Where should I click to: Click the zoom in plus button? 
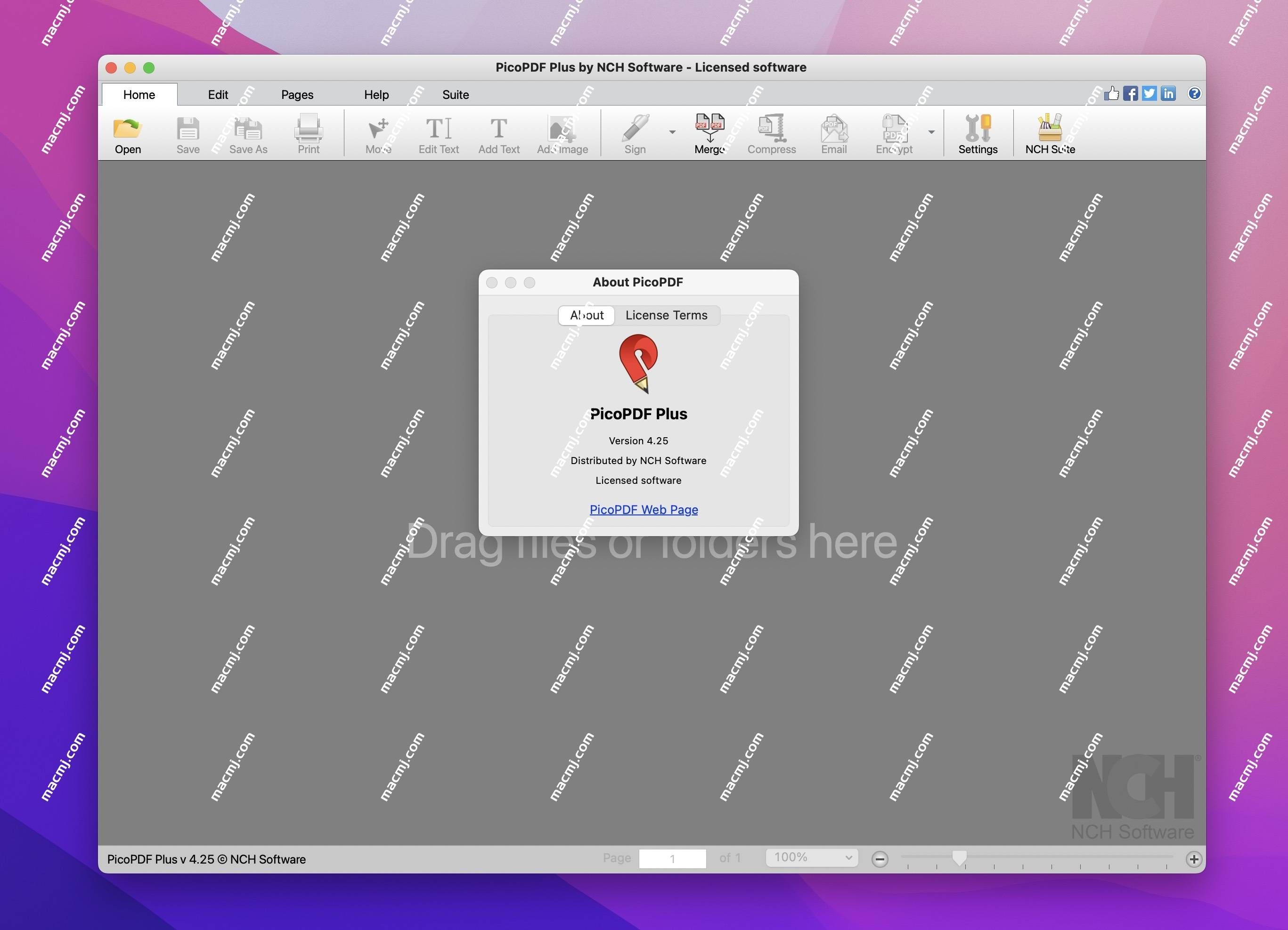(x=1194, y=859)
